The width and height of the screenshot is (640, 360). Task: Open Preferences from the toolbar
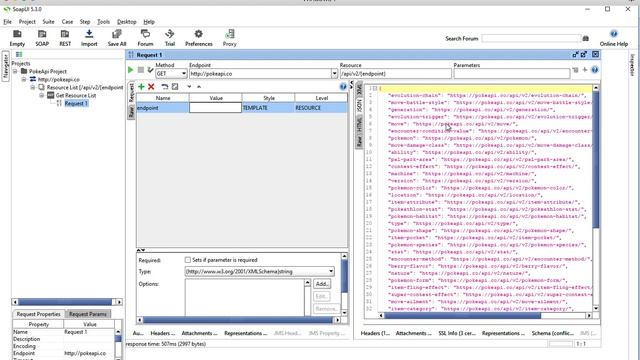(x=199, y=38)
